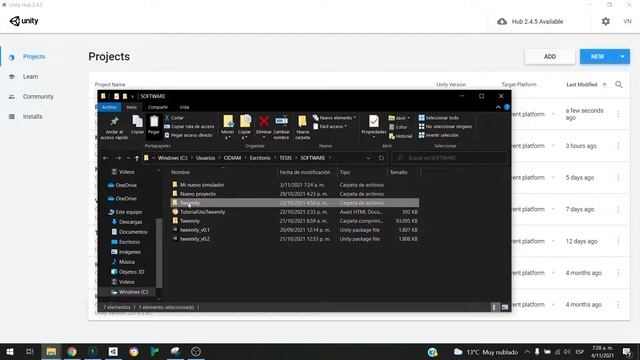
Task: Click the Buscar en SOFTWARE search field
Action: (449, 158)
